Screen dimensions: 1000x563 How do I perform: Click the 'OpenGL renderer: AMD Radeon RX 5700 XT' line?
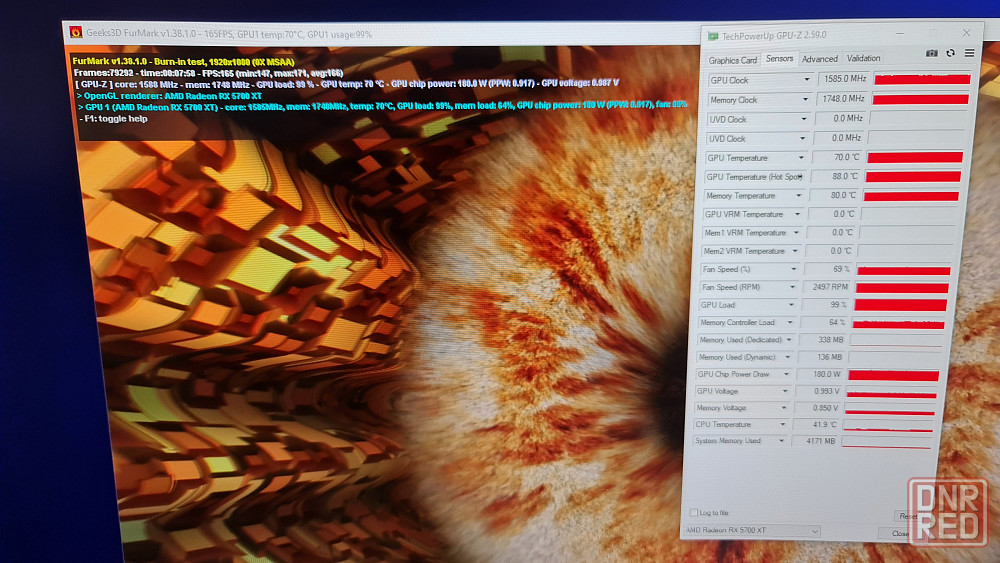pyautogui.click(x=170, y=96)
